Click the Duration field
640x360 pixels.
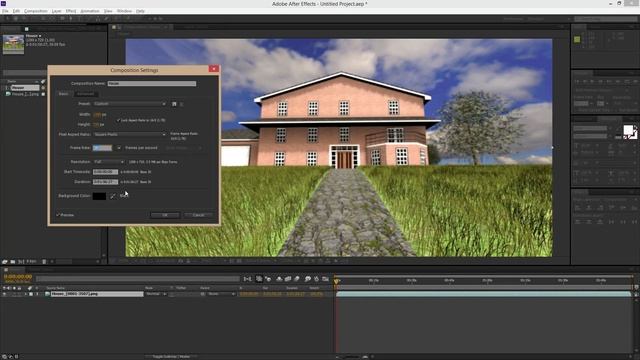coord(105,182)
